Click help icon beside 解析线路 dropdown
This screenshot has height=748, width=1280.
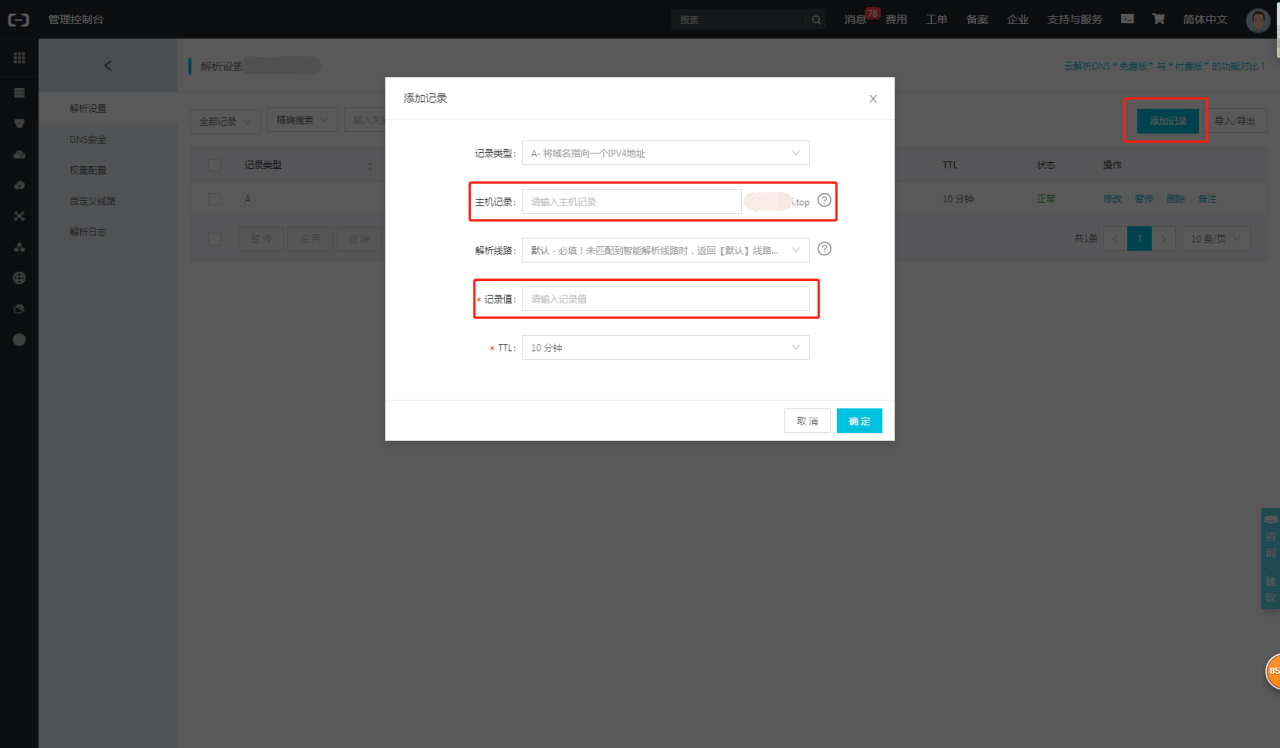824,249
